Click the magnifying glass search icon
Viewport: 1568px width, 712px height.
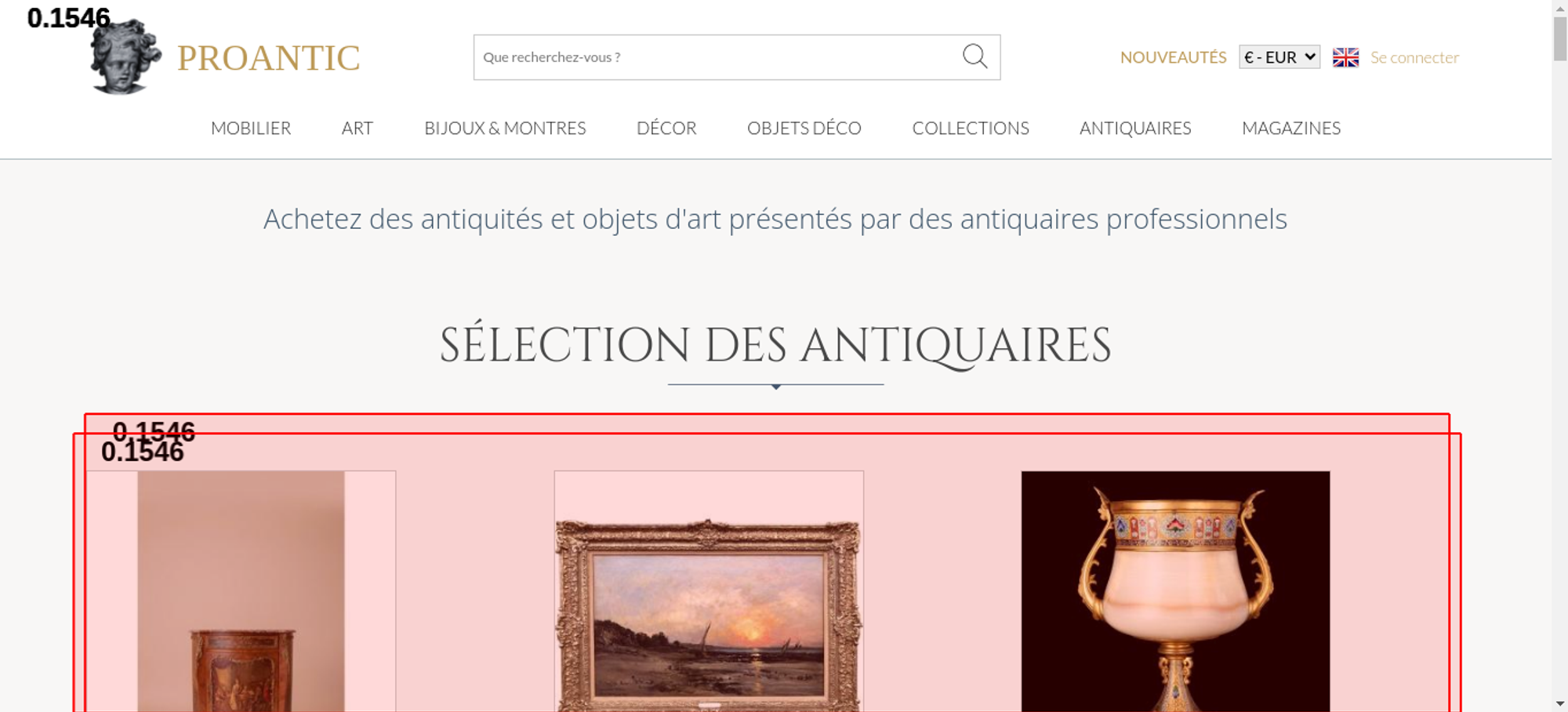pyautogui.click(x=975, y=56)
